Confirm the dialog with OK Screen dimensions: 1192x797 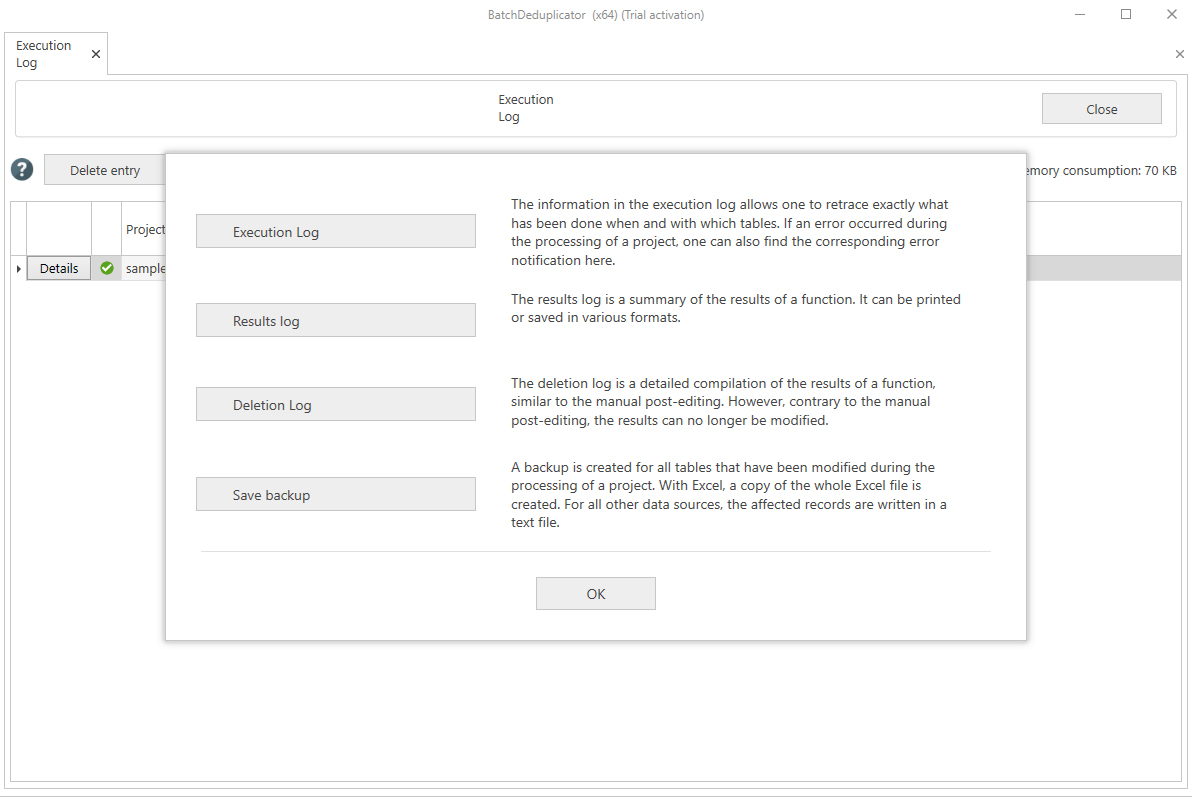click(x=595, y=593)
